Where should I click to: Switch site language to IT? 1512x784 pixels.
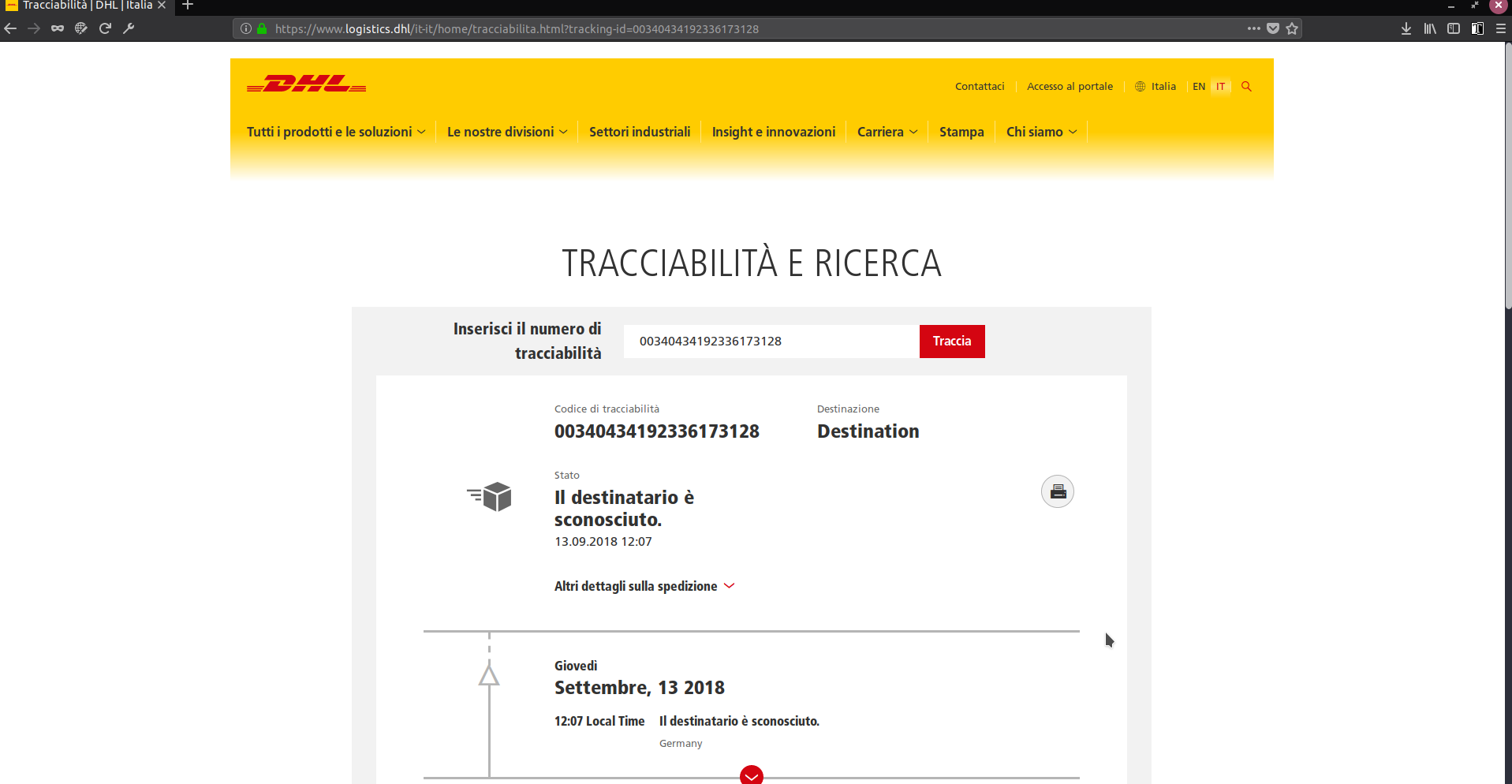tap(1221, 87)
